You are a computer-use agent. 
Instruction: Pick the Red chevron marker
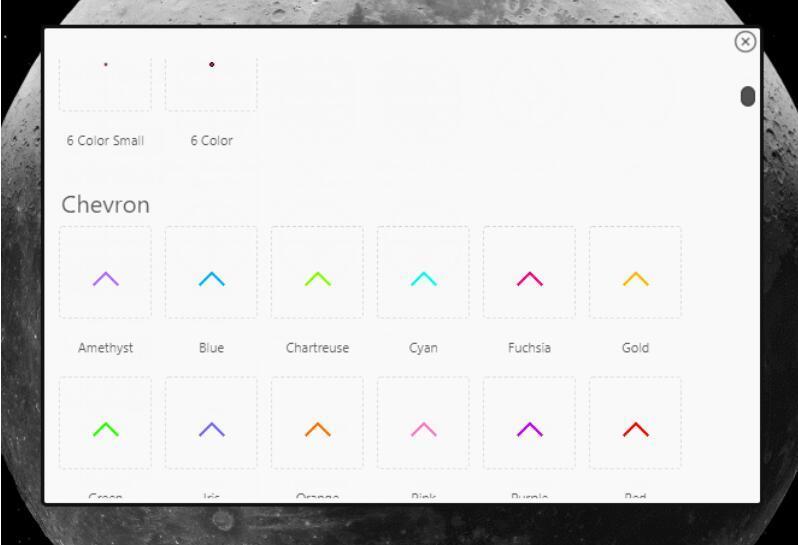click(635, 423)
